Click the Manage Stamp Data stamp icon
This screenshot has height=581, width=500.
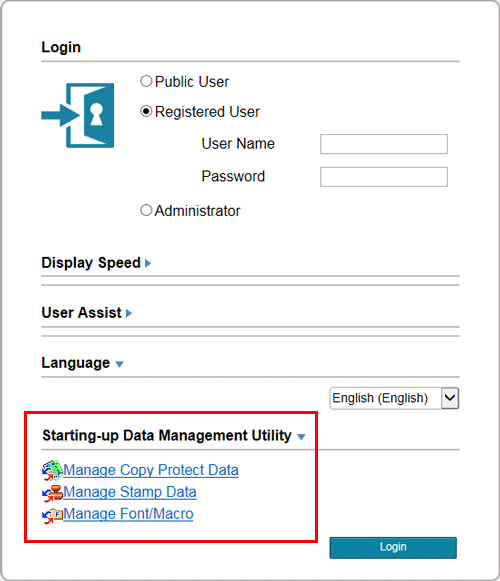coord(52,493)
